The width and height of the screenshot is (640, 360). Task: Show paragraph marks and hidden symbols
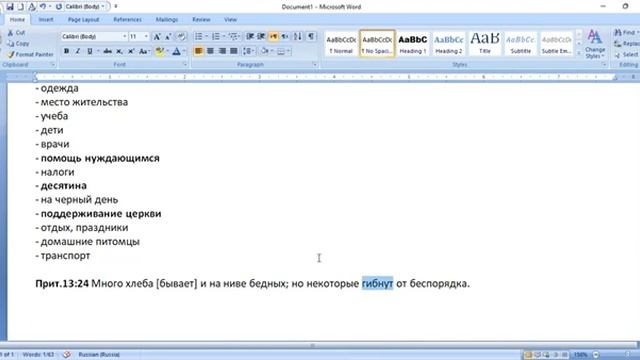point(311,37)
